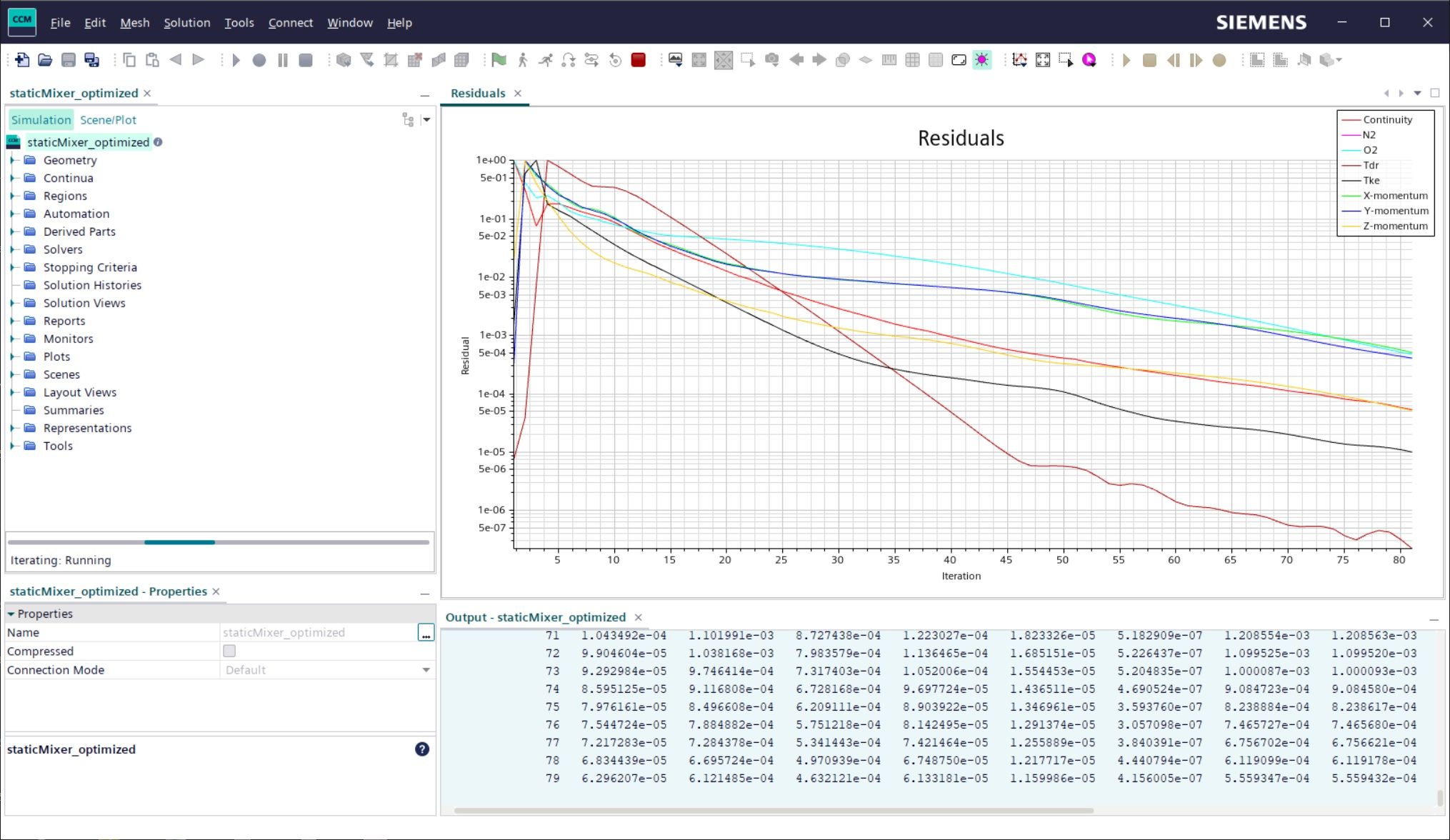The image size is (1450, 840).
Task: Open a simulation with the folder icon
Action: pyautogui.click(x=45, y=60)
